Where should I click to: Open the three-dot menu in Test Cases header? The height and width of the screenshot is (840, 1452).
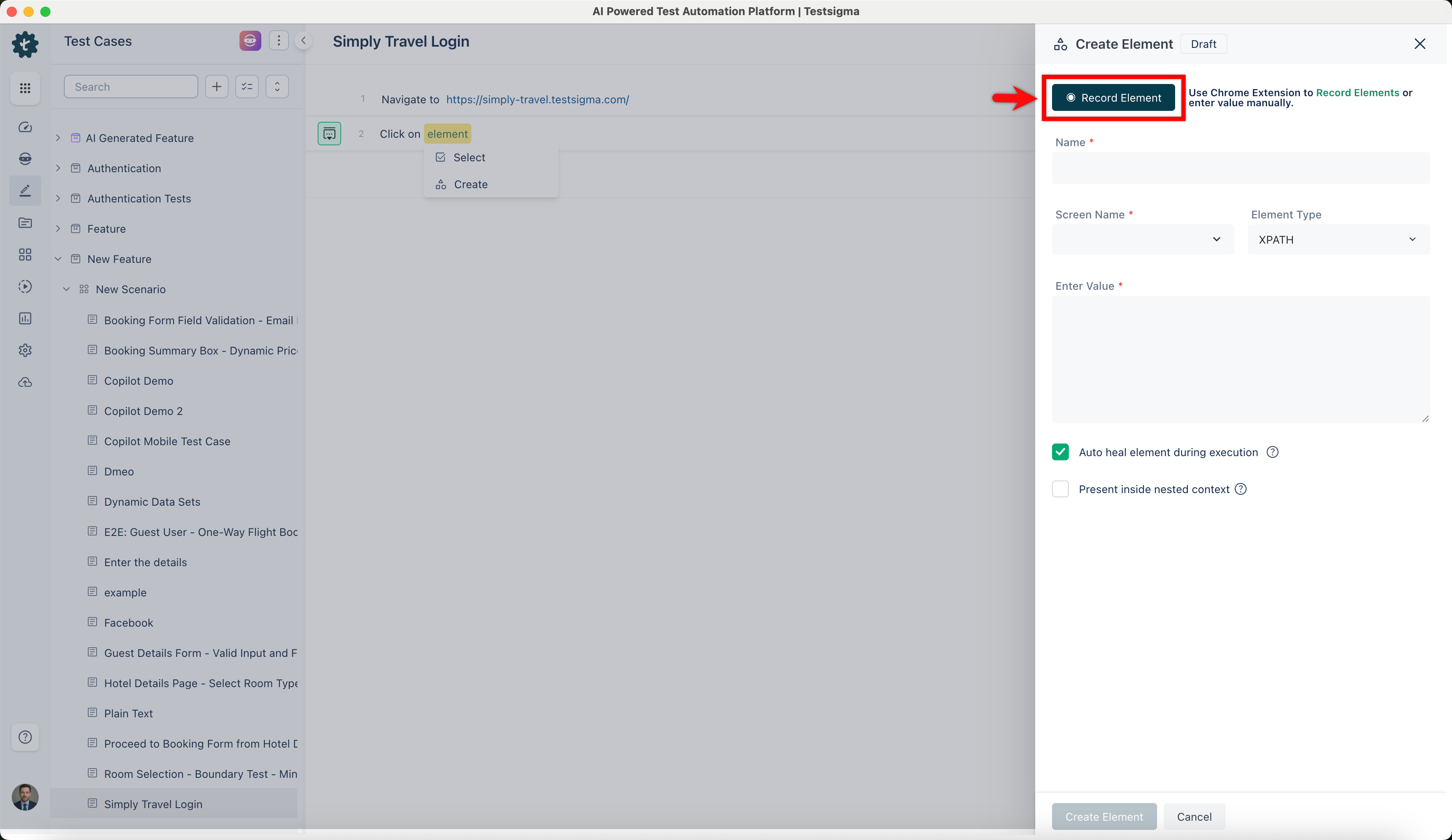pos(279,40)
